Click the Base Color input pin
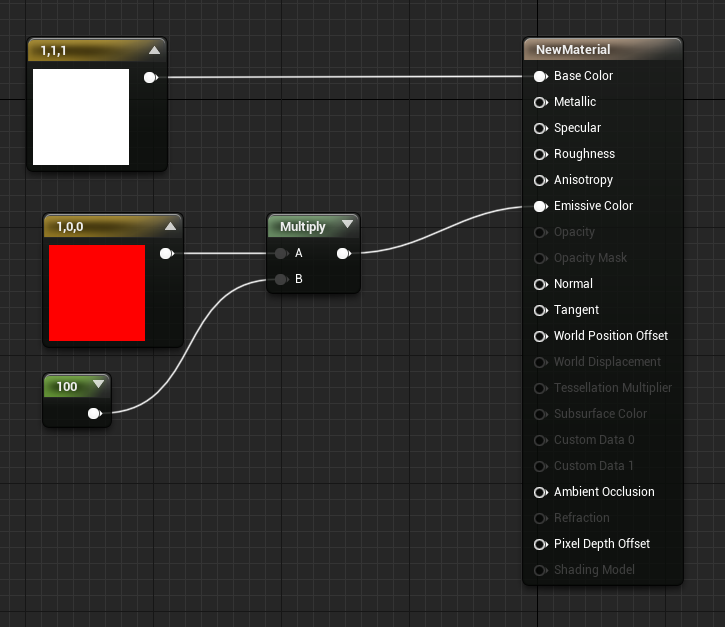Image resolution: width=725 pixels, height=627 pixels. (541, 76)
